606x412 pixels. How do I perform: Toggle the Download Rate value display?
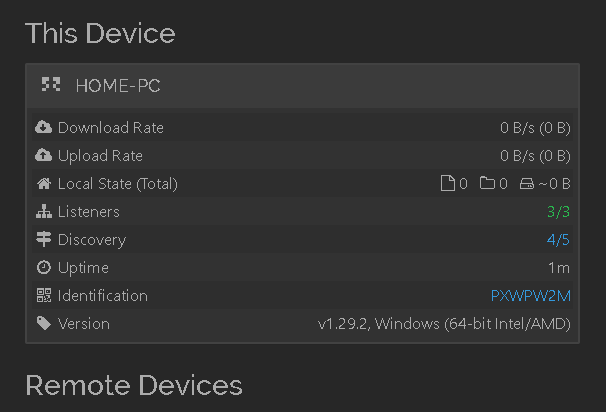pyautogui.click(x=535, y=128)
